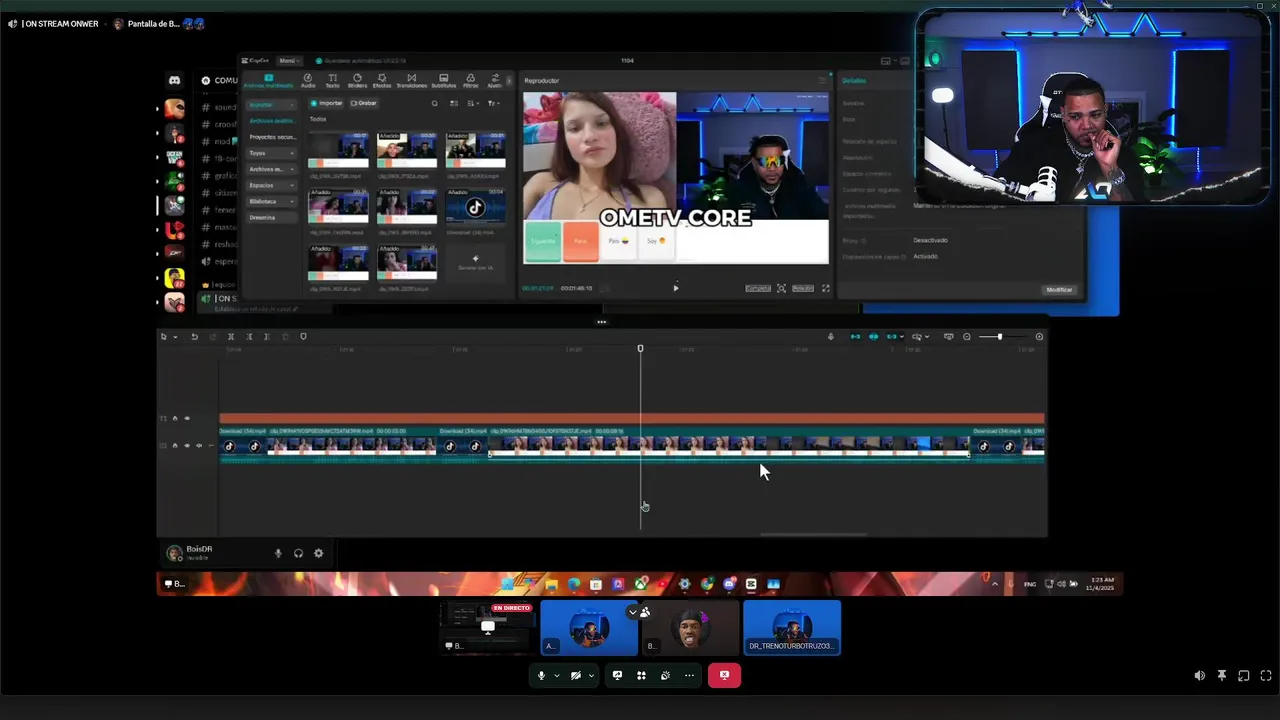Click the red disconnect call button
Viewport: 1280px width, 720px height.
click(724, 675)
